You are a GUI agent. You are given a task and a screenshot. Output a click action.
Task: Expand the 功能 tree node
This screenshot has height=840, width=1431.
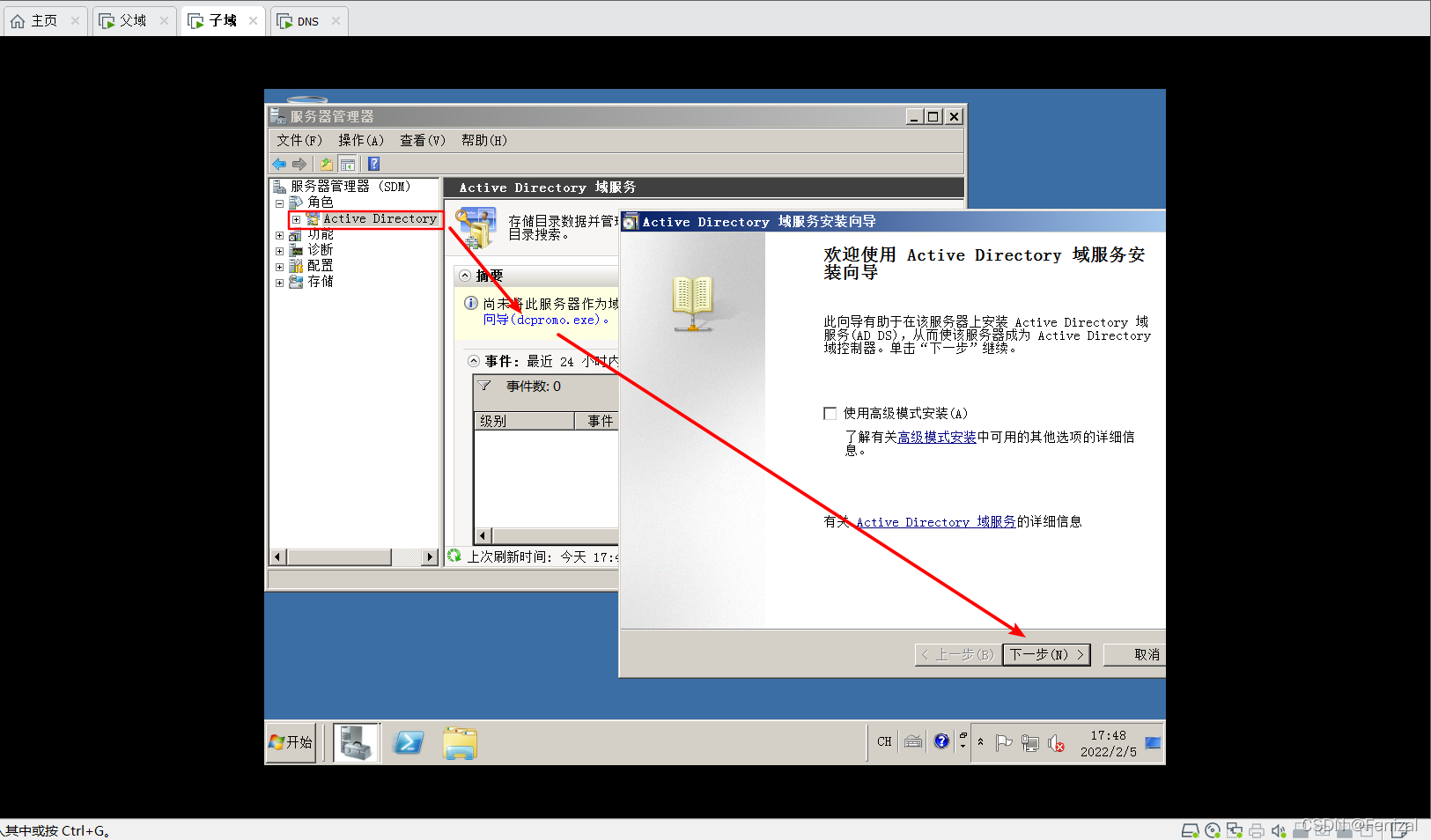280,235
